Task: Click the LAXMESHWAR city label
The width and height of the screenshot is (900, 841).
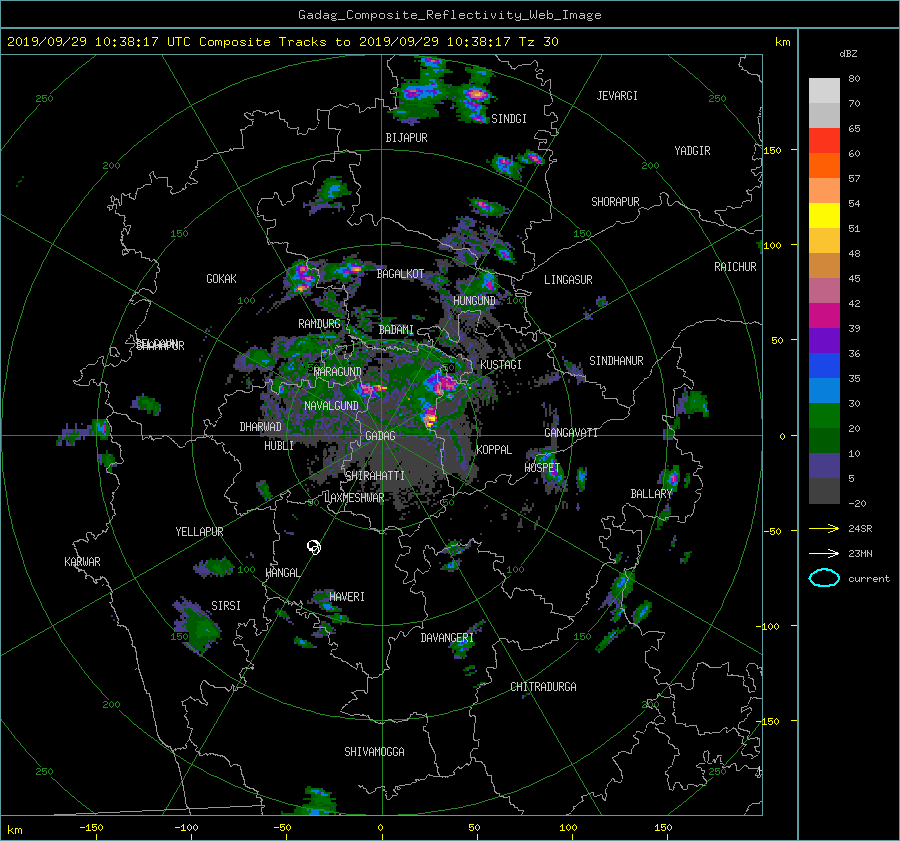Action: [354, 498]
